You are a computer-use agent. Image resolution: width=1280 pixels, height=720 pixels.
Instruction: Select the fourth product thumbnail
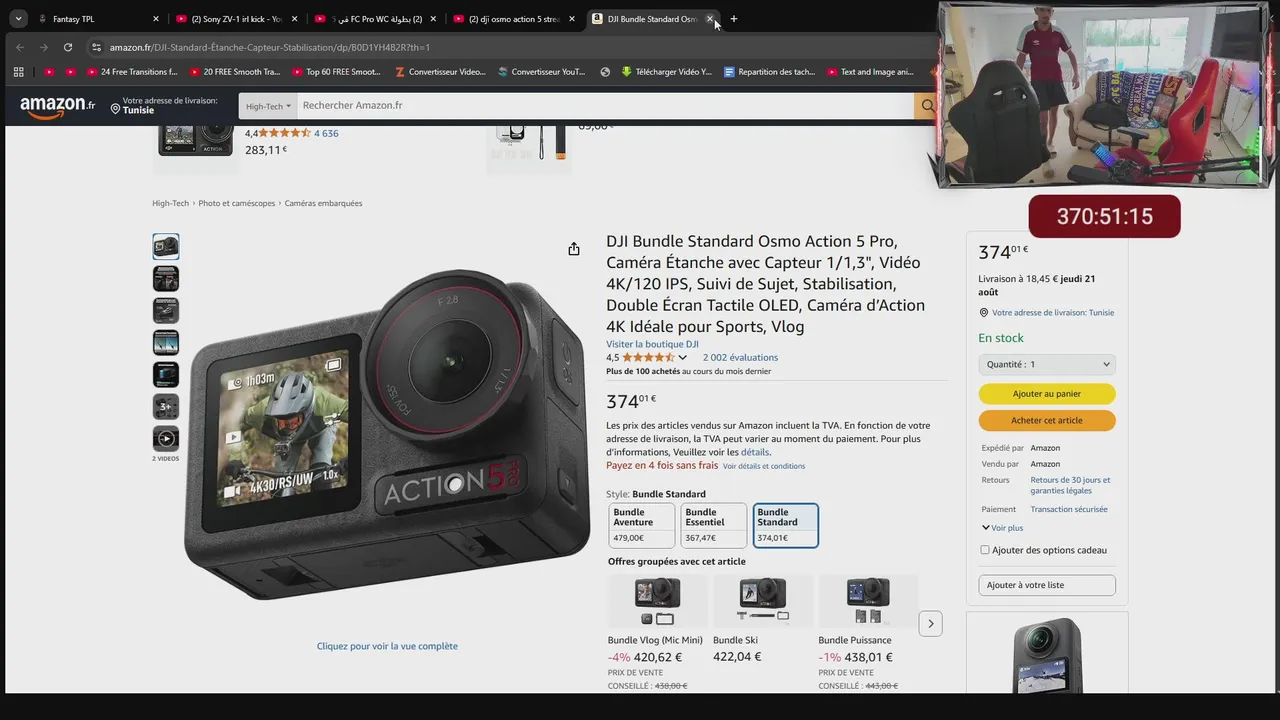pyautogui.click(x=166, y=342)
